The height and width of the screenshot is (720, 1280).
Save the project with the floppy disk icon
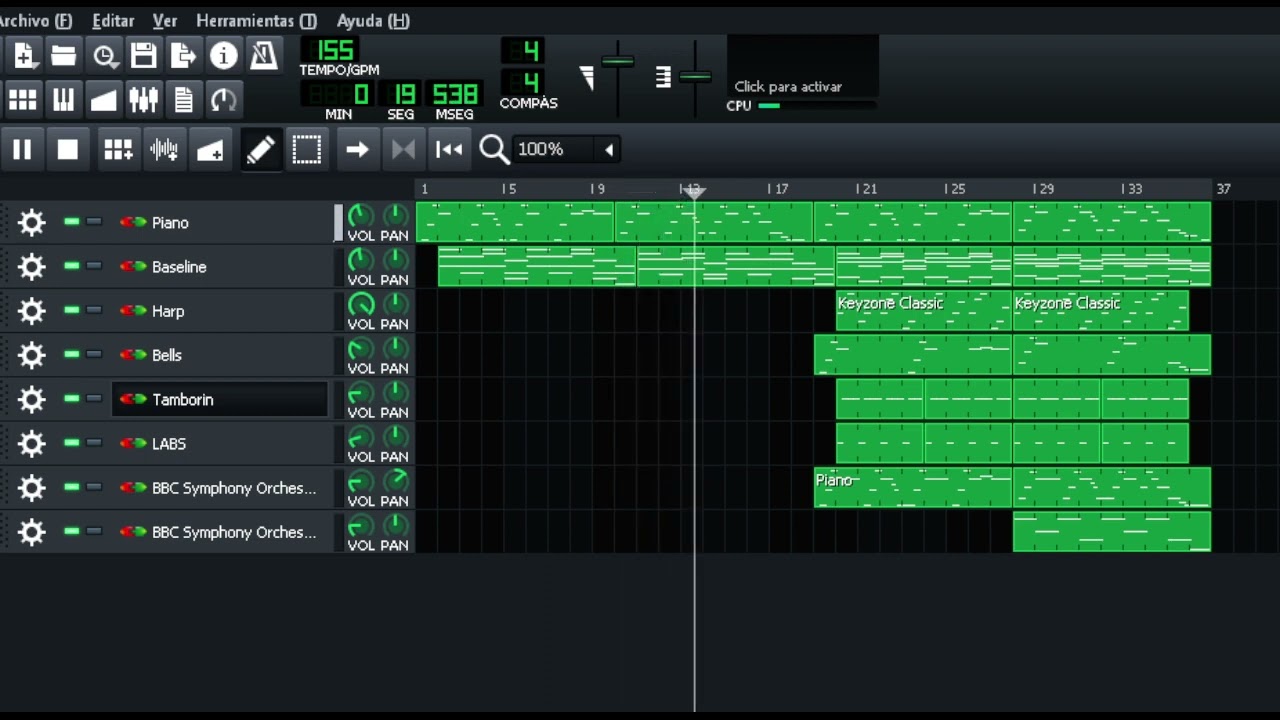[x=144, y=56]
